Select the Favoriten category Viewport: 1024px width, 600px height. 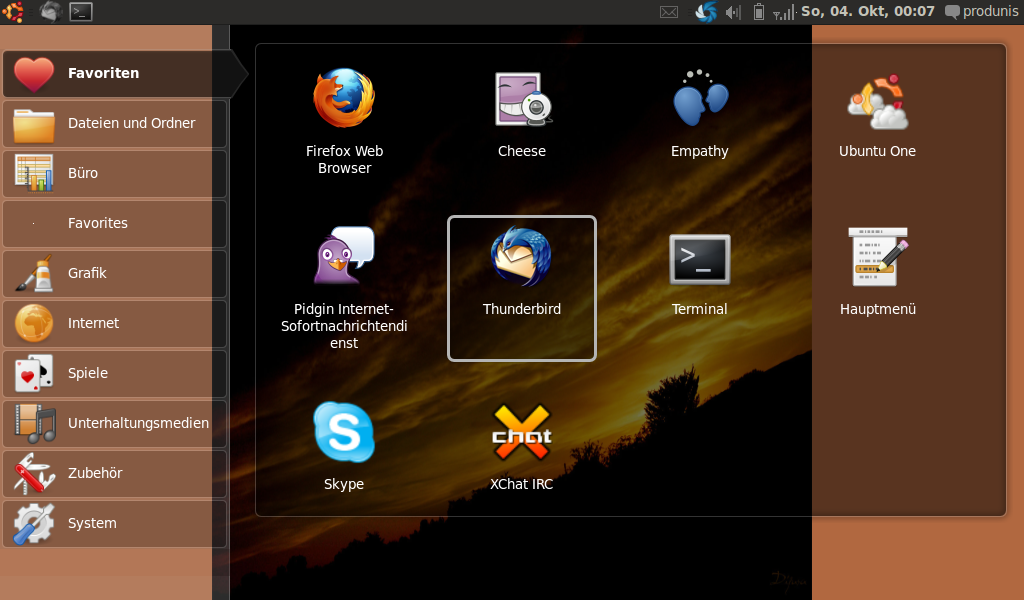tap(116, 73)
